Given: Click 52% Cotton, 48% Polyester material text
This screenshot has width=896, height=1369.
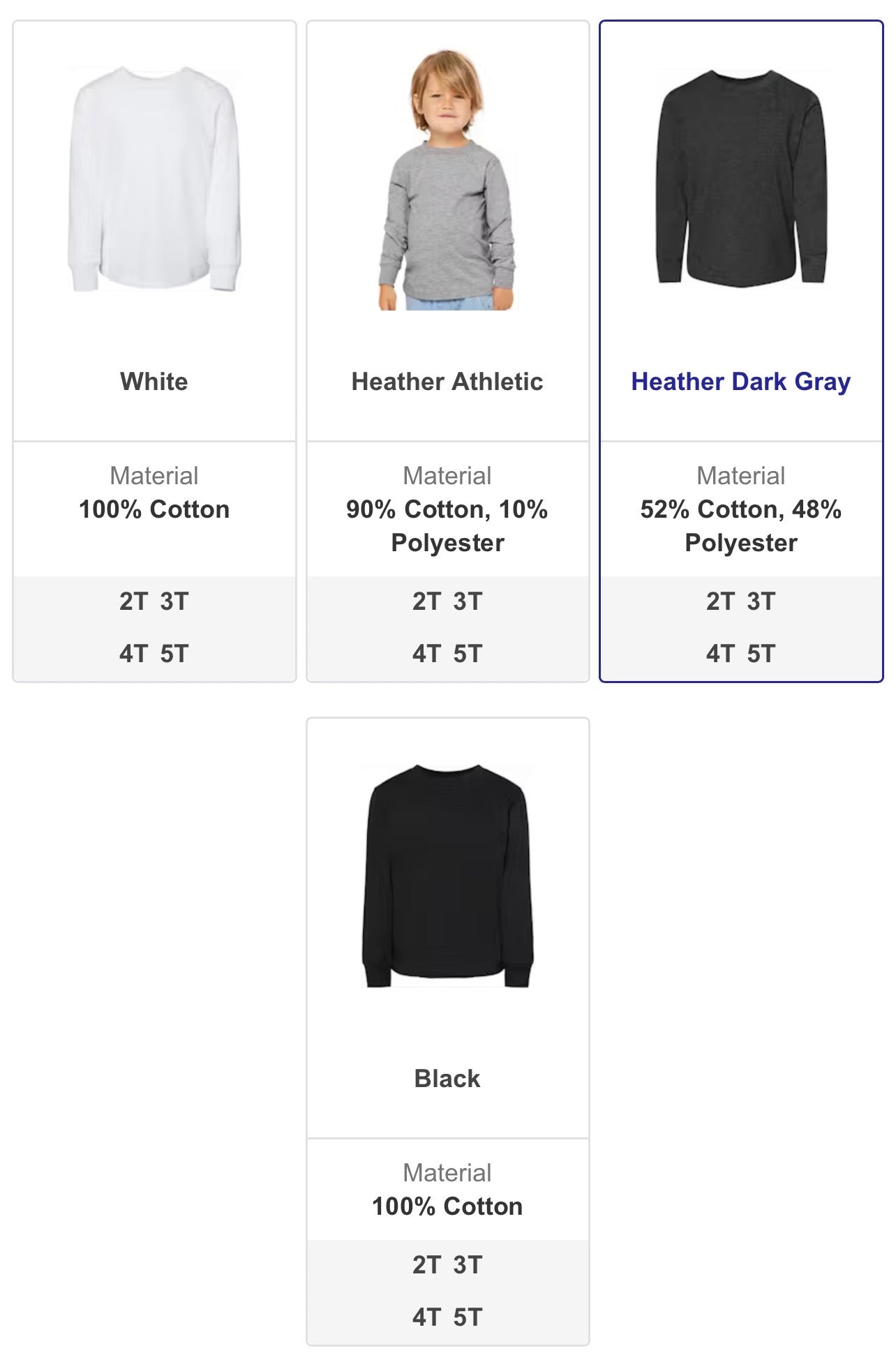Looking at the screenshot, I should (741, 526).
